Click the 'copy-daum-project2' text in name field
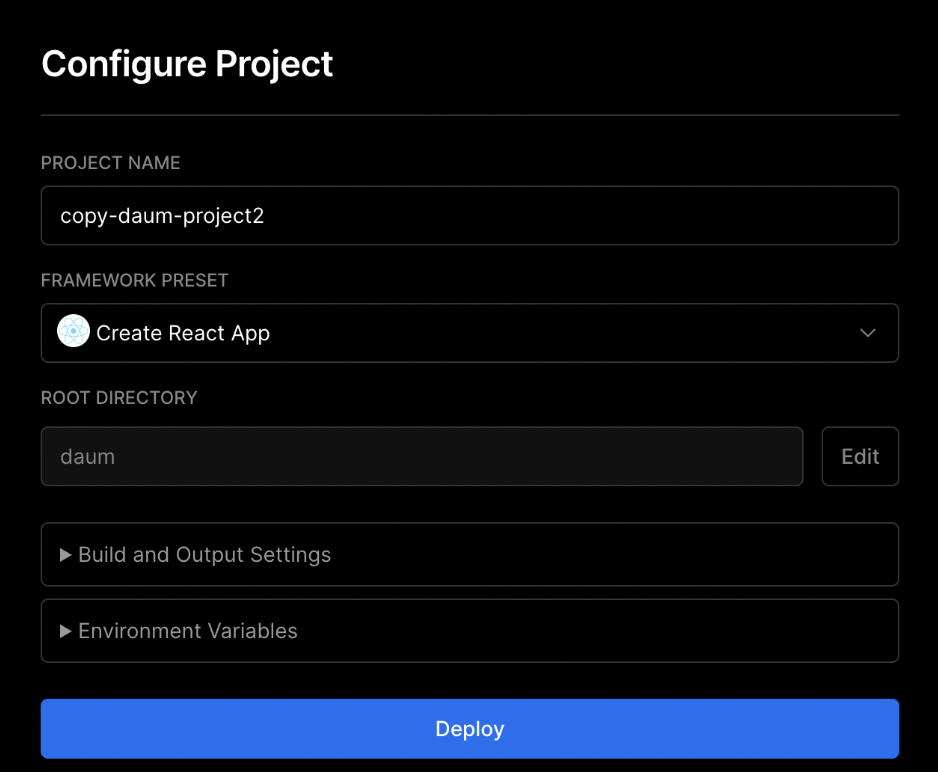The image size is (938, 772). pos(162,216)
